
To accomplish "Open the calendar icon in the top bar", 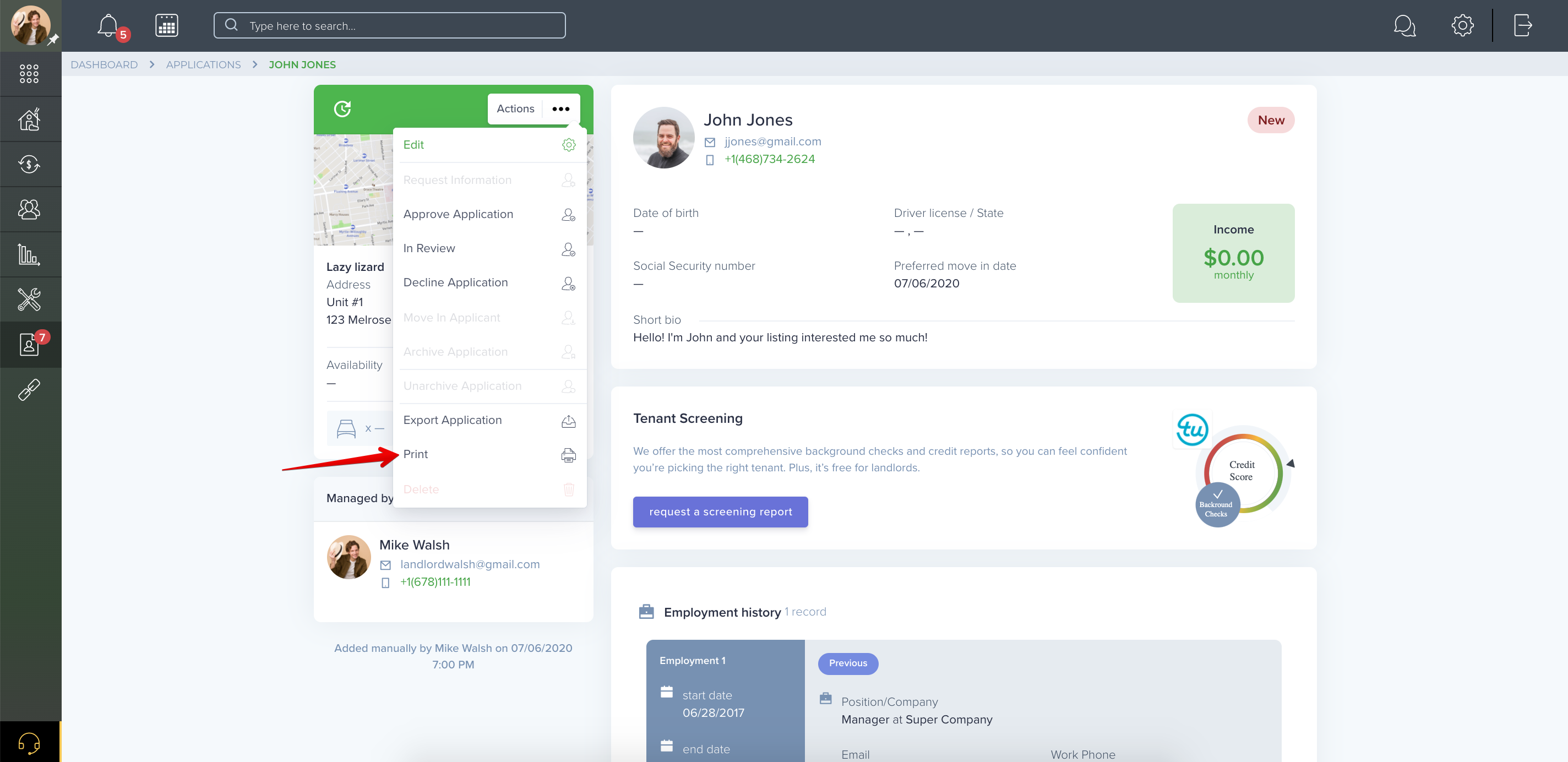I will click(x=166, y=25).
